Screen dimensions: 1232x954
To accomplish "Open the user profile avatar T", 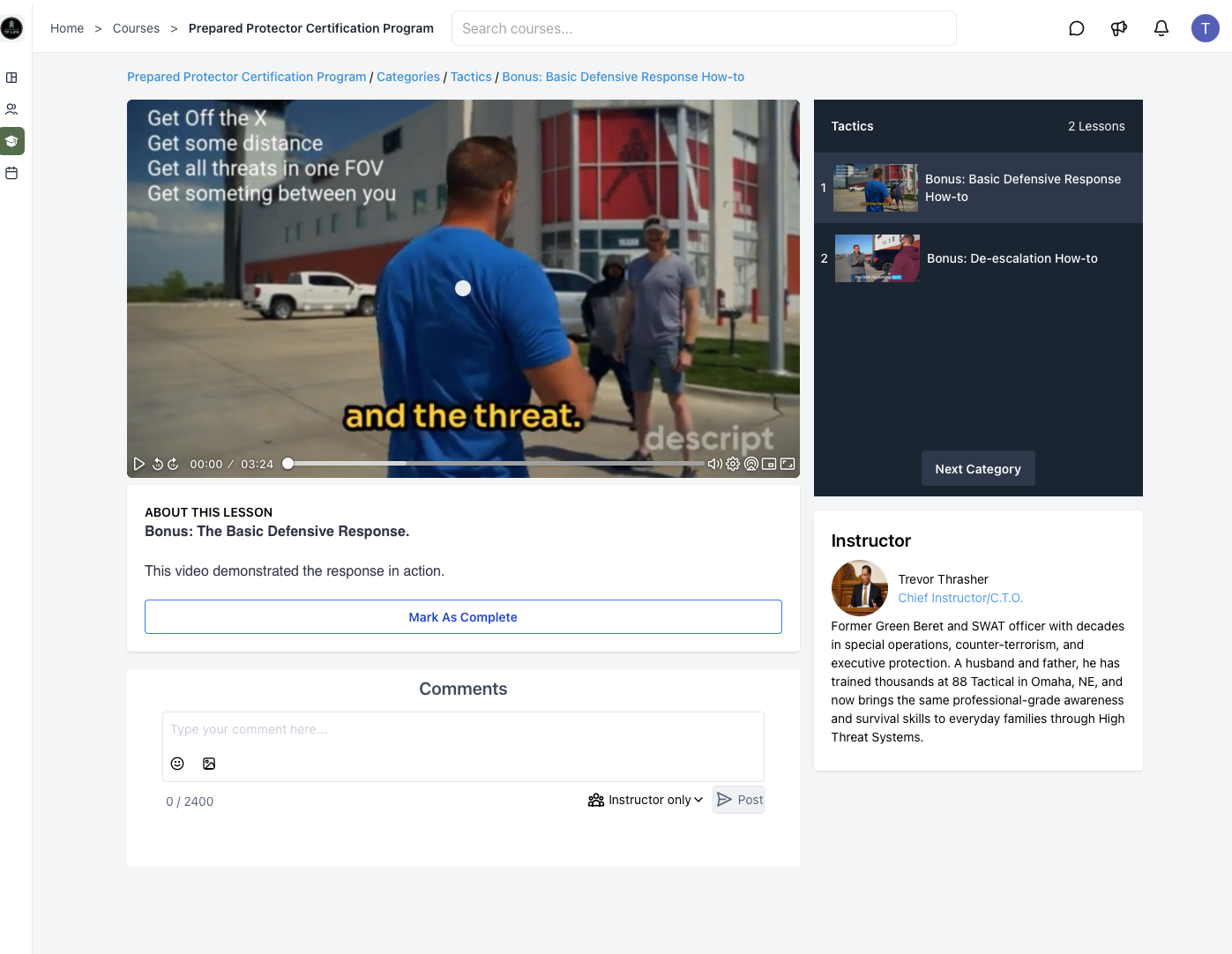I will 1206,28.
